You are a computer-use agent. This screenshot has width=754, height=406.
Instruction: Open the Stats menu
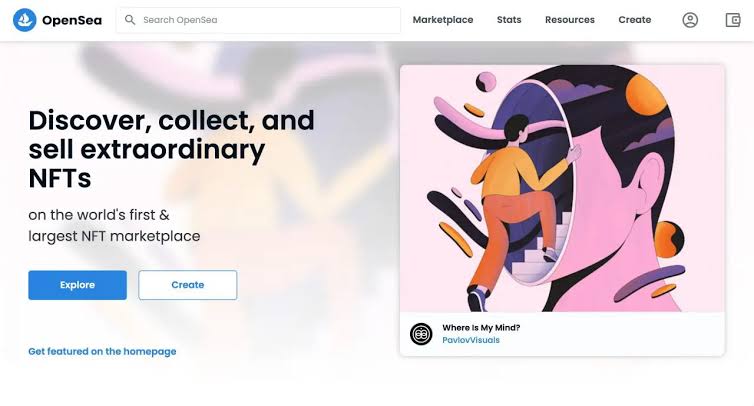[x=509, y=20]
